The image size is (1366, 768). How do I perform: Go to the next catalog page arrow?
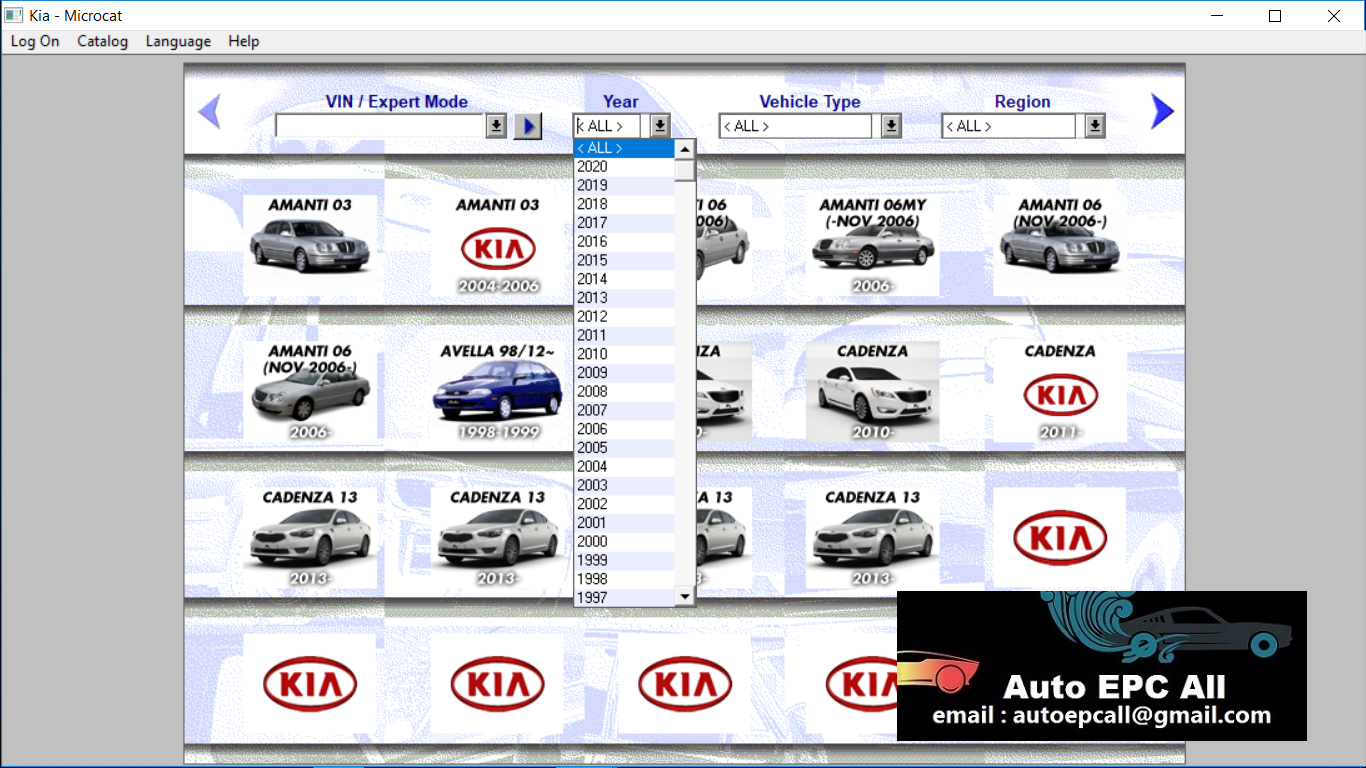coord(1162,112)
